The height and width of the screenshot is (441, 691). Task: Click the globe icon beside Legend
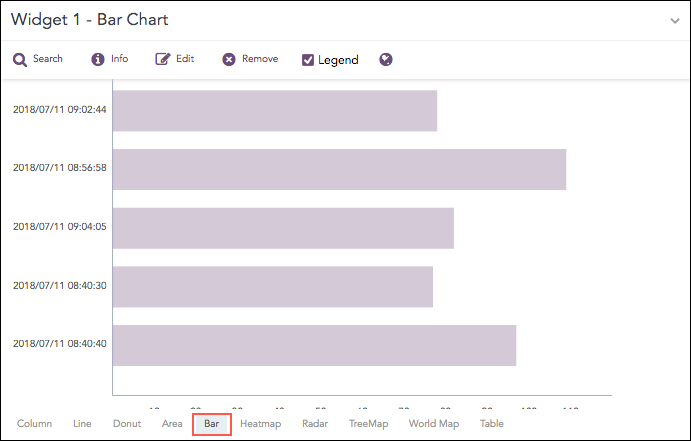pyautogui.click(x=386, y=60)
